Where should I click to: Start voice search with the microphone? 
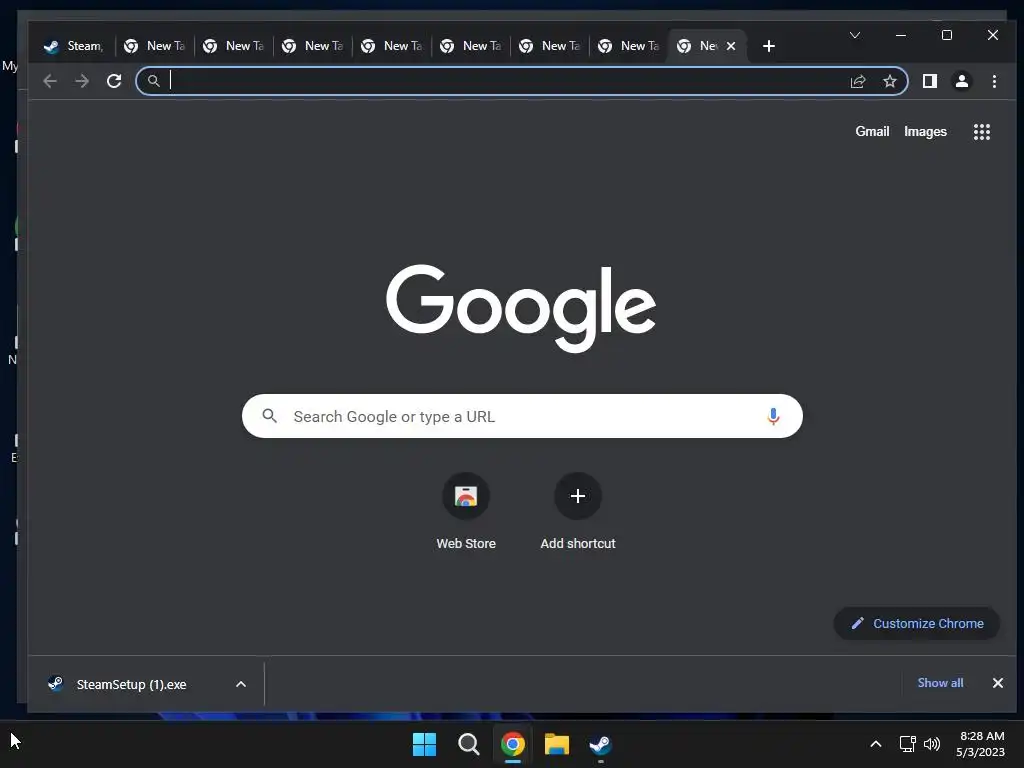click(x=773, y=417)
